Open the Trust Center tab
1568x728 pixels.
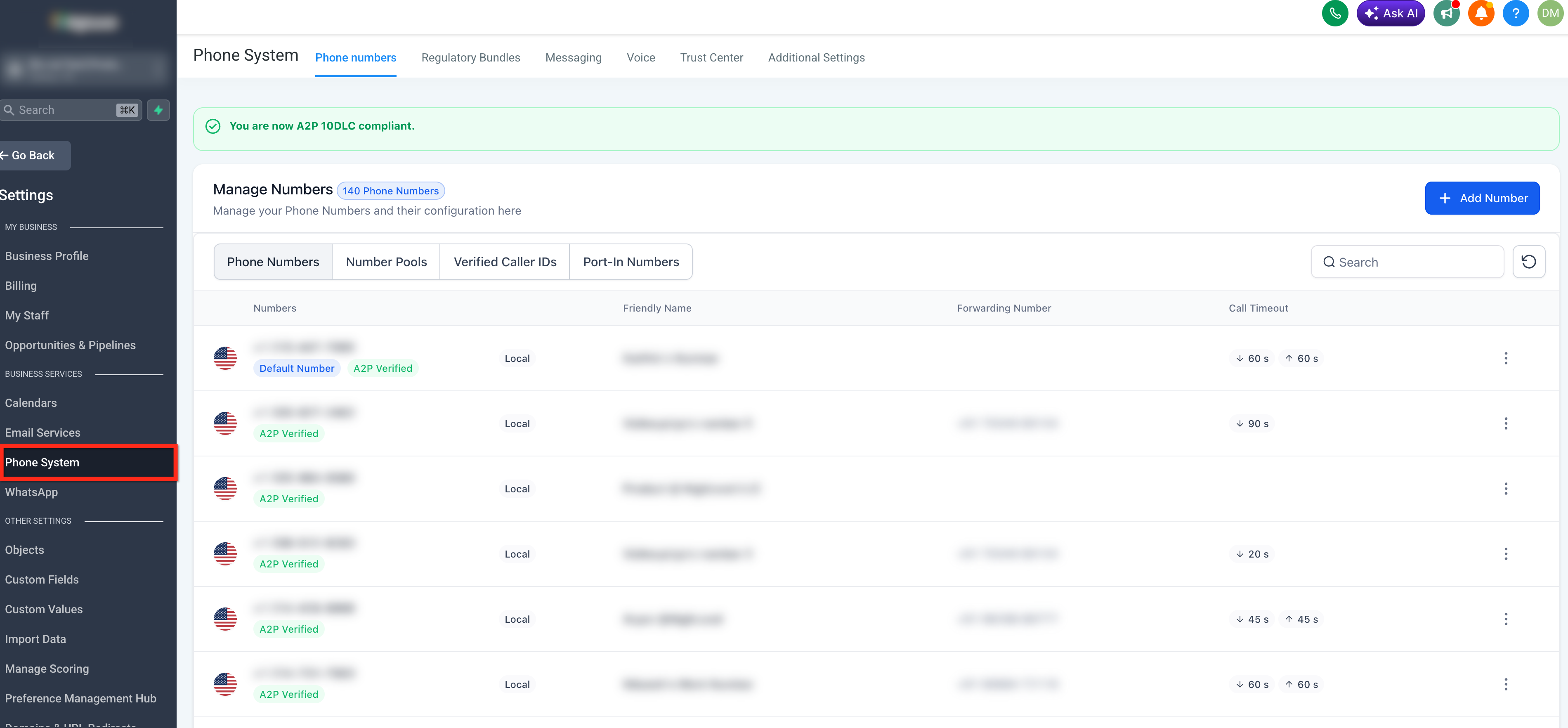click(711, 57)
